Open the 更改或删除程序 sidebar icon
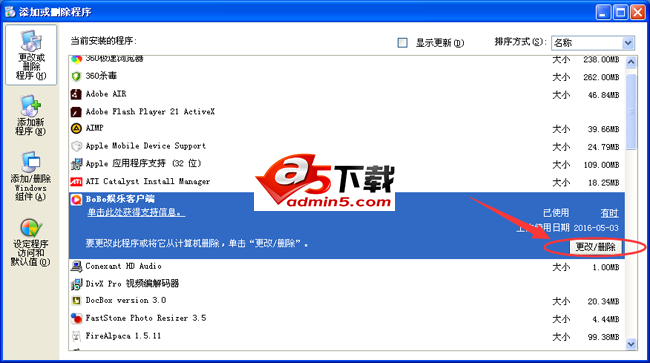The width and height of the screenshot is (650, 363). tap(31, 55)
